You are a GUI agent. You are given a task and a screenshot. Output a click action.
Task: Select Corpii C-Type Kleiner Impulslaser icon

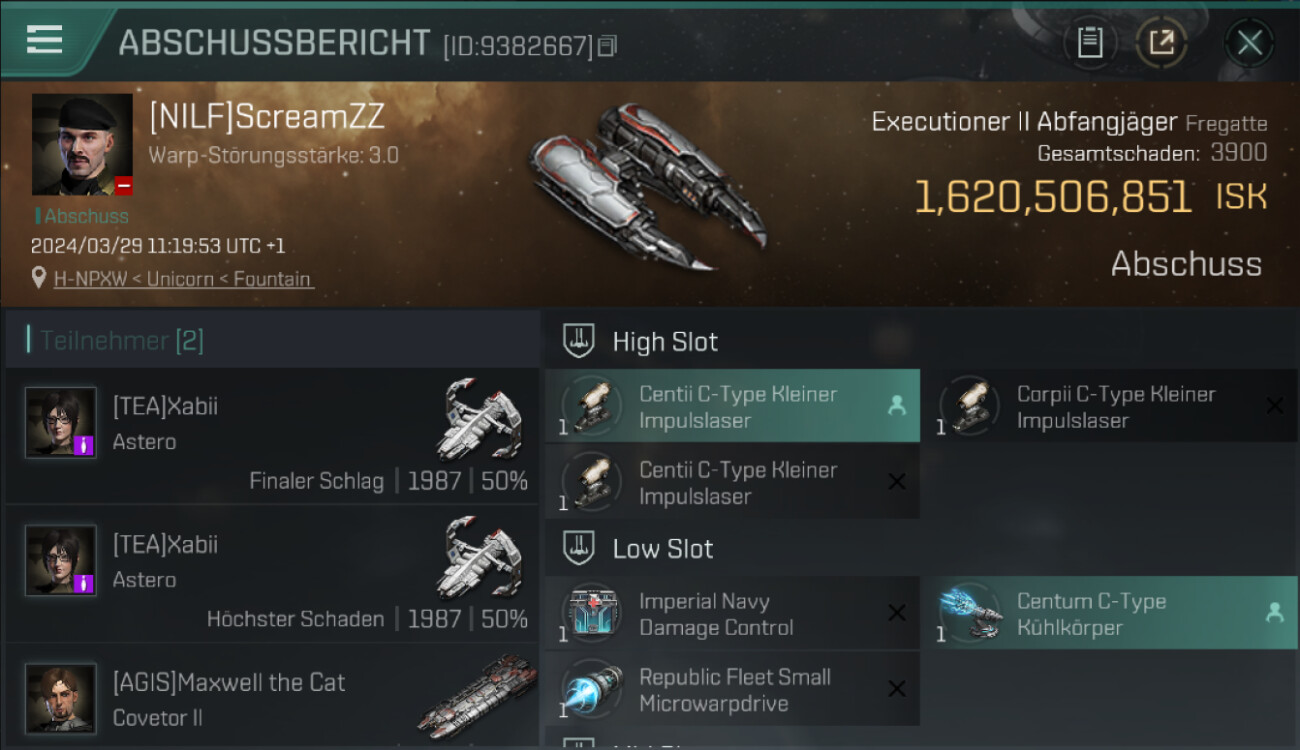click(x=969, y=406)
